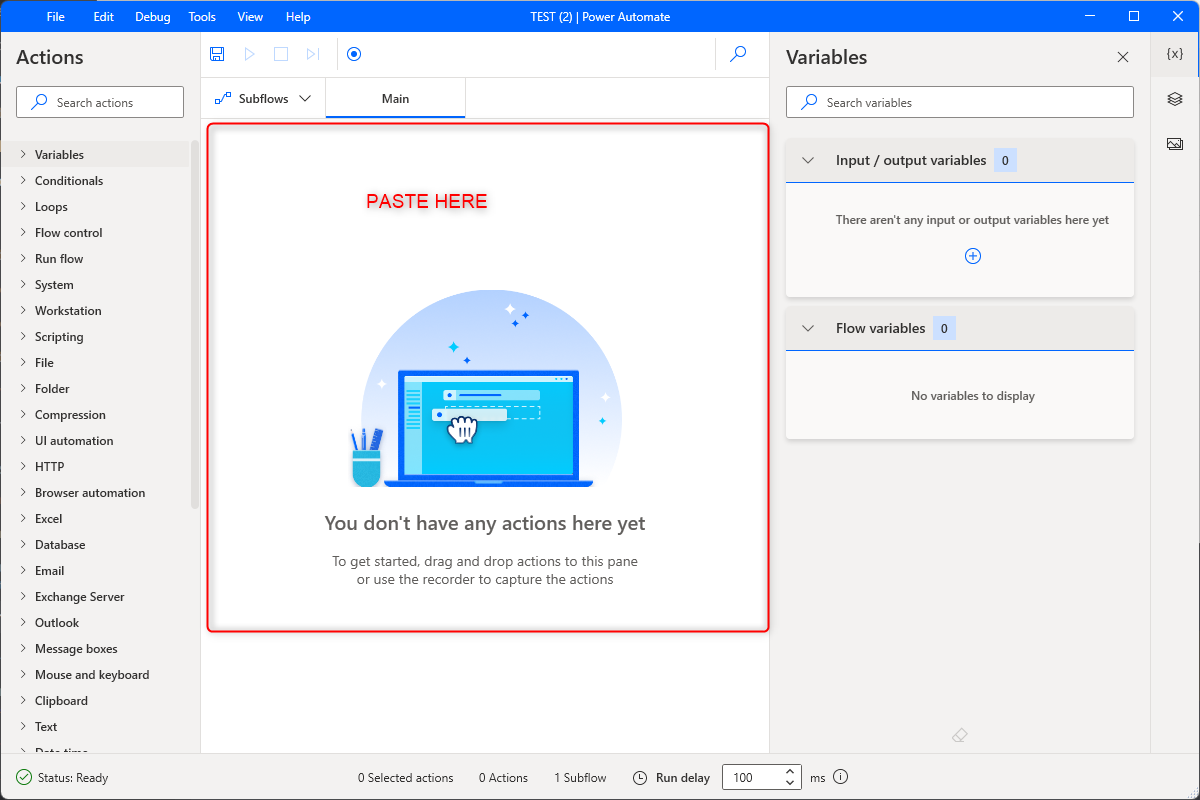
Task: Close the Variables pane with X
Action: point(1123,57)
